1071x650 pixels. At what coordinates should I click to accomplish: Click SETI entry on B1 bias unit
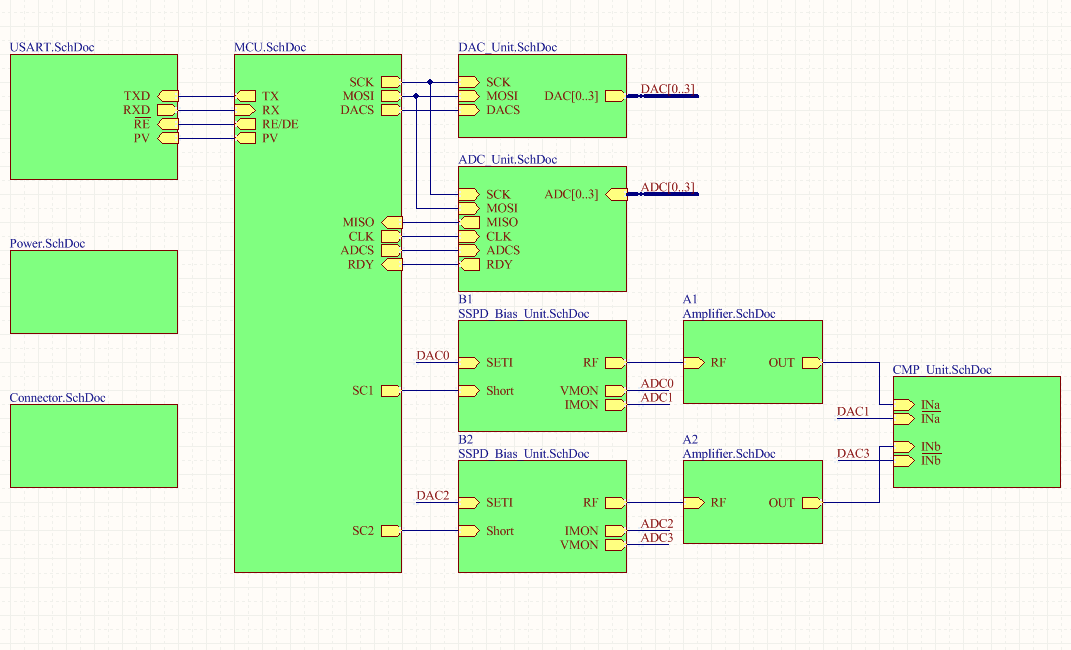click(x=469, y=363)
